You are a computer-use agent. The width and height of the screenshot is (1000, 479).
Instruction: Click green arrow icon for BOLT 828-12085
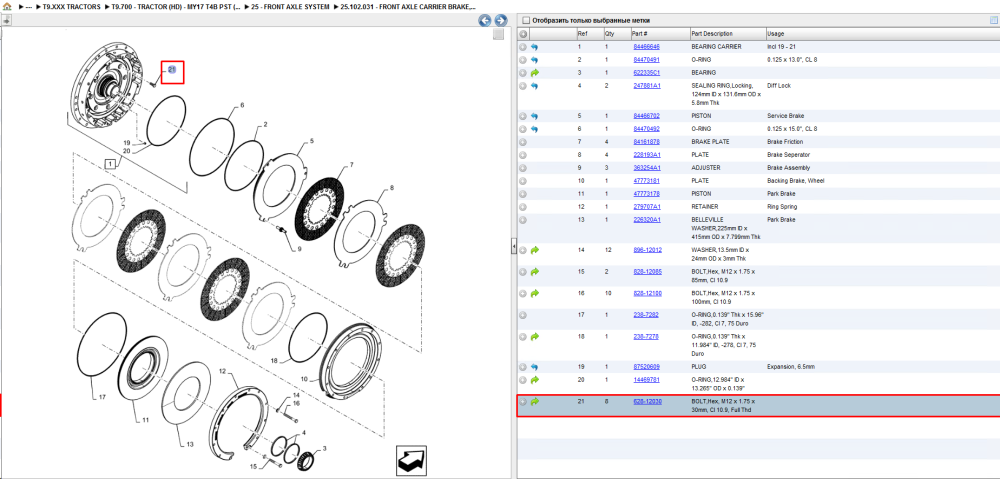click(534, 272)
